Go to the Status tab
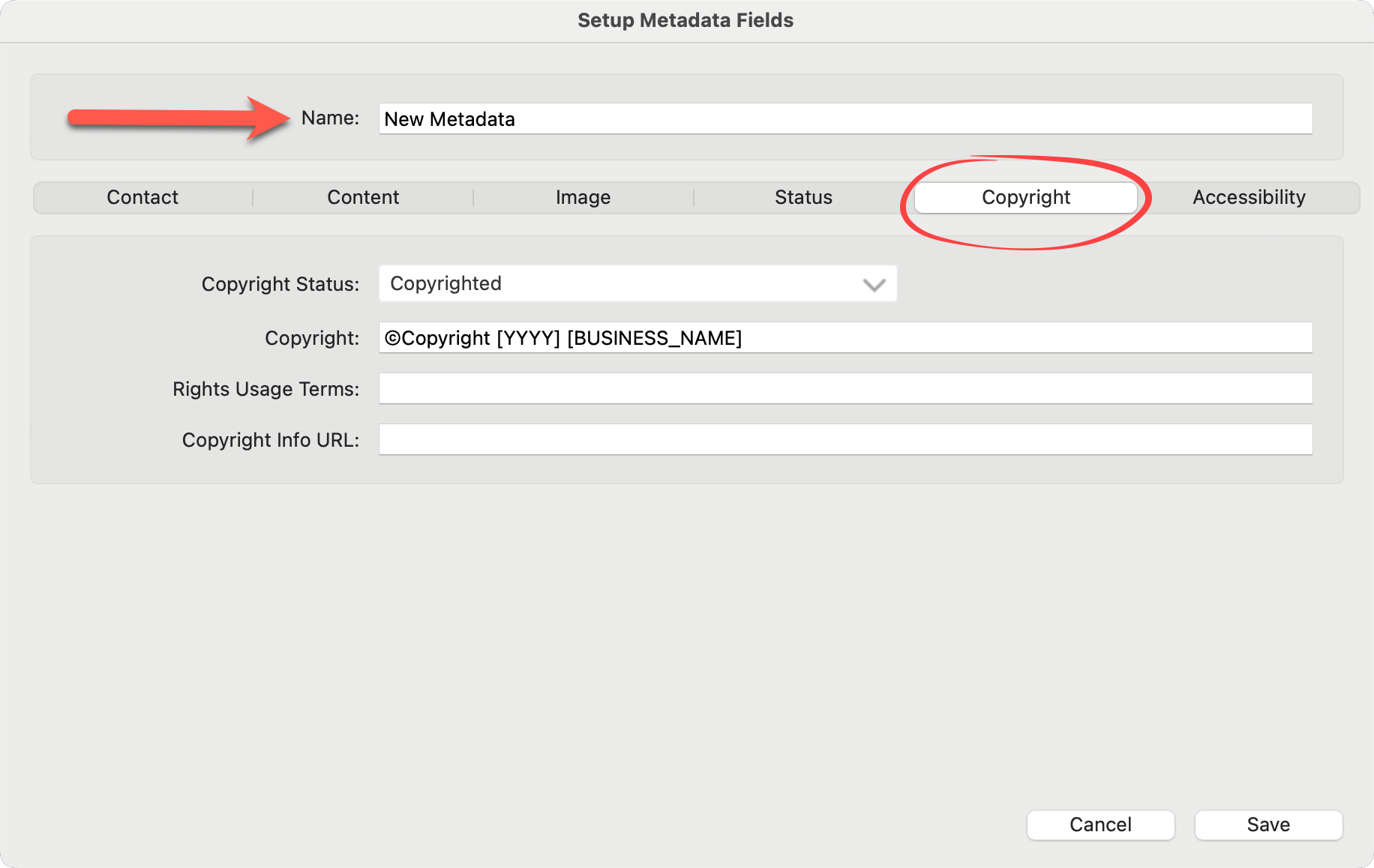Image resolution: width=1374 pixels, height=868 pixels. tap(803, 197)
